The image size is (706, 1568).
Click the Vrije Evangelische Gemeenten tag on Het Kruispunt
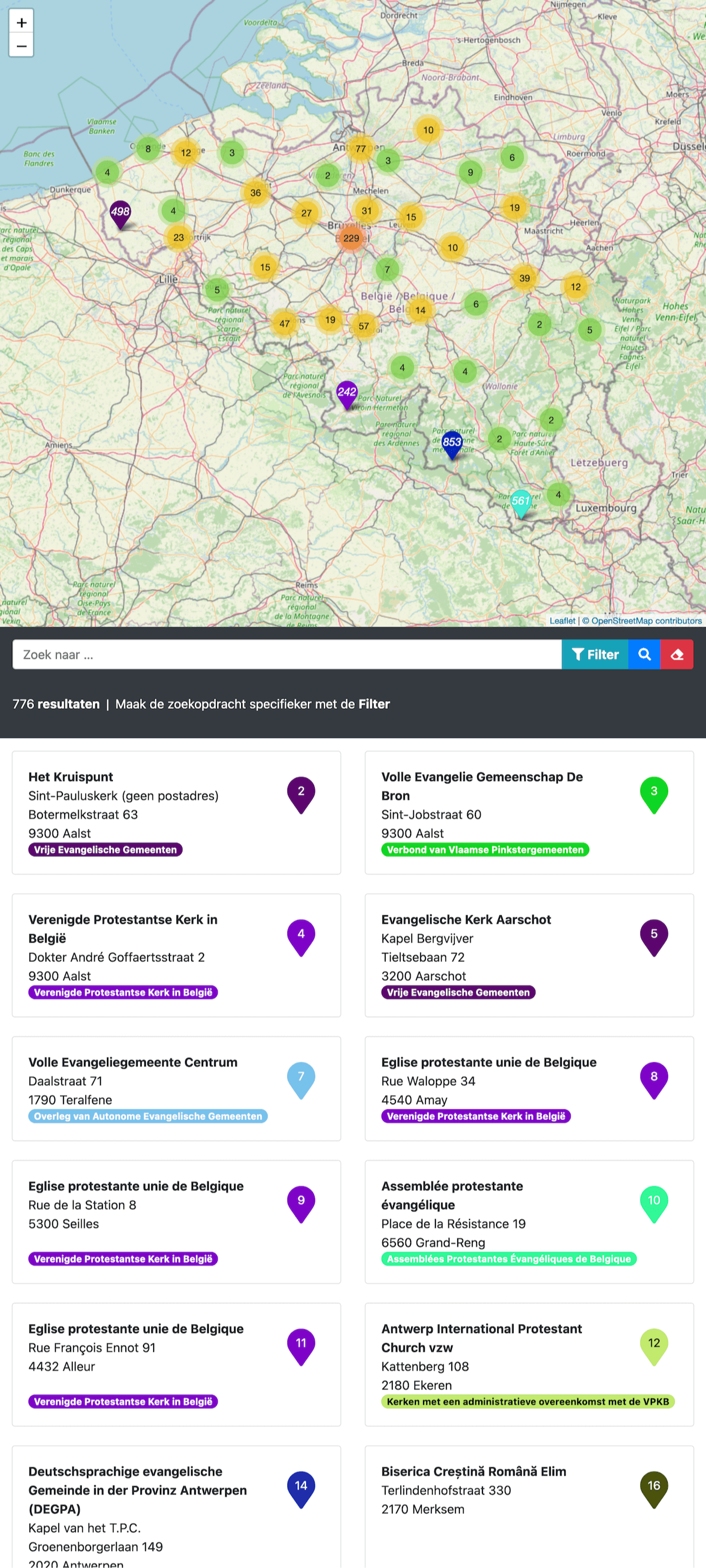105,850
